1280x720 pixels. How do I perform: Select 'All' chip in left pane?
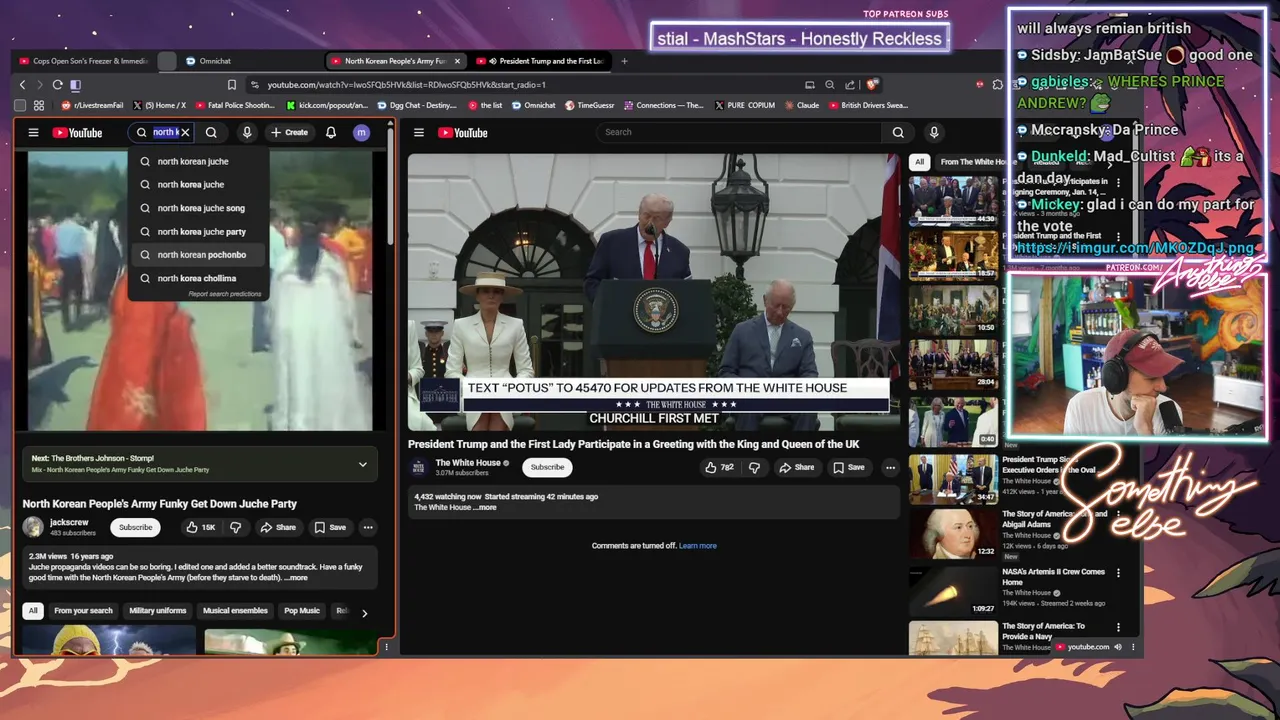pyautogui.click(x=33, y=610)
